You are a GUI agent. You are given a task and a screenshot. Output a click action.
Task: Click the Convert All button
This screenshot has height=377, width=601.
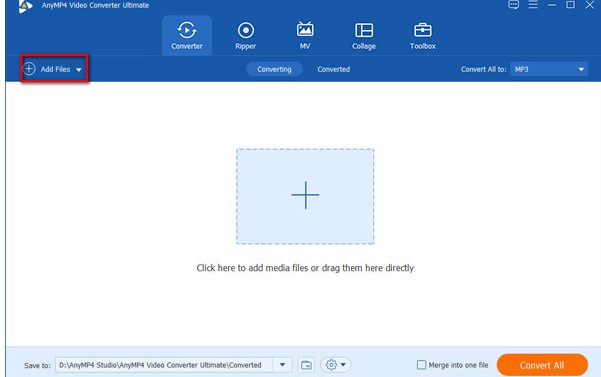pyautogui.click(x=542, y=365)
